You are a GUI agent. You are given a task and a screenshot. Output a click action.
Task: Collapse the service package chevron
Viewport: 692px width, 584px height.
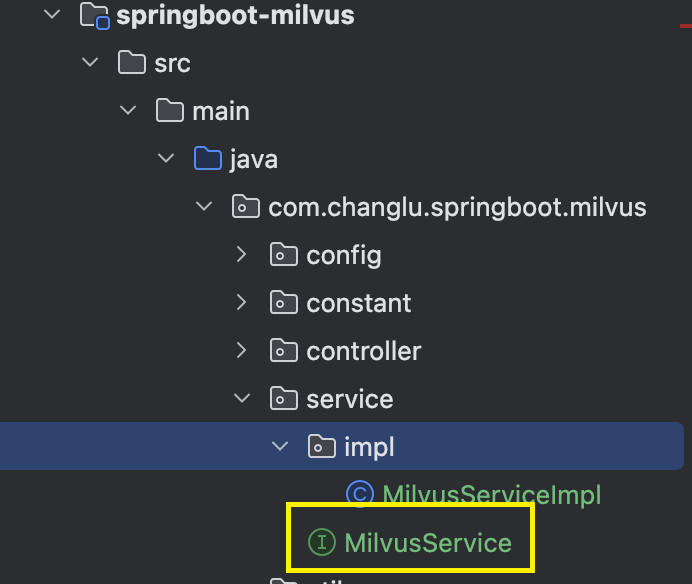click(242, 398)
